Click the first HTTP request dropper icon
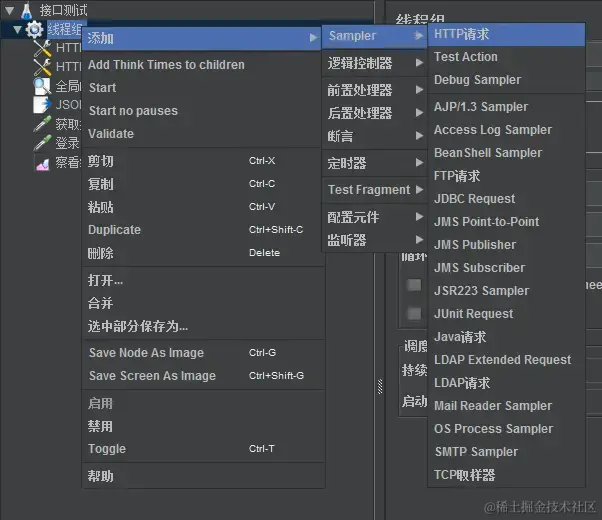Viewport: 602px width, 520px height. 42,48
